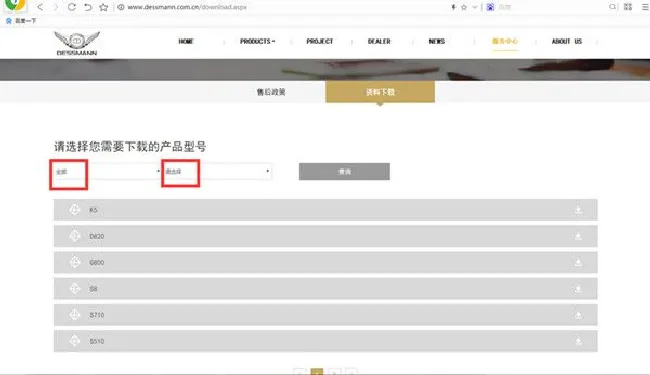Open the browser hamburger menu icon
The width and height of the screenshot is (650, 375).
tap(645, 7)
